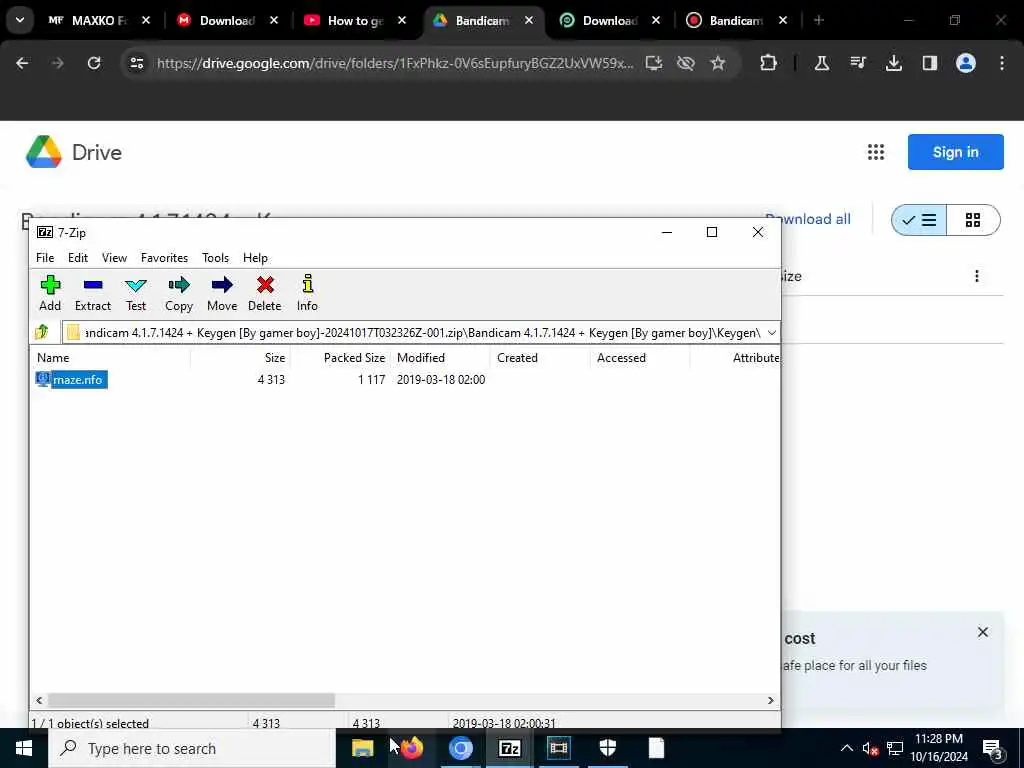Click the site information icon in address bar
This screenshot has width=1024, height=768.
click(x=136, y=63)
